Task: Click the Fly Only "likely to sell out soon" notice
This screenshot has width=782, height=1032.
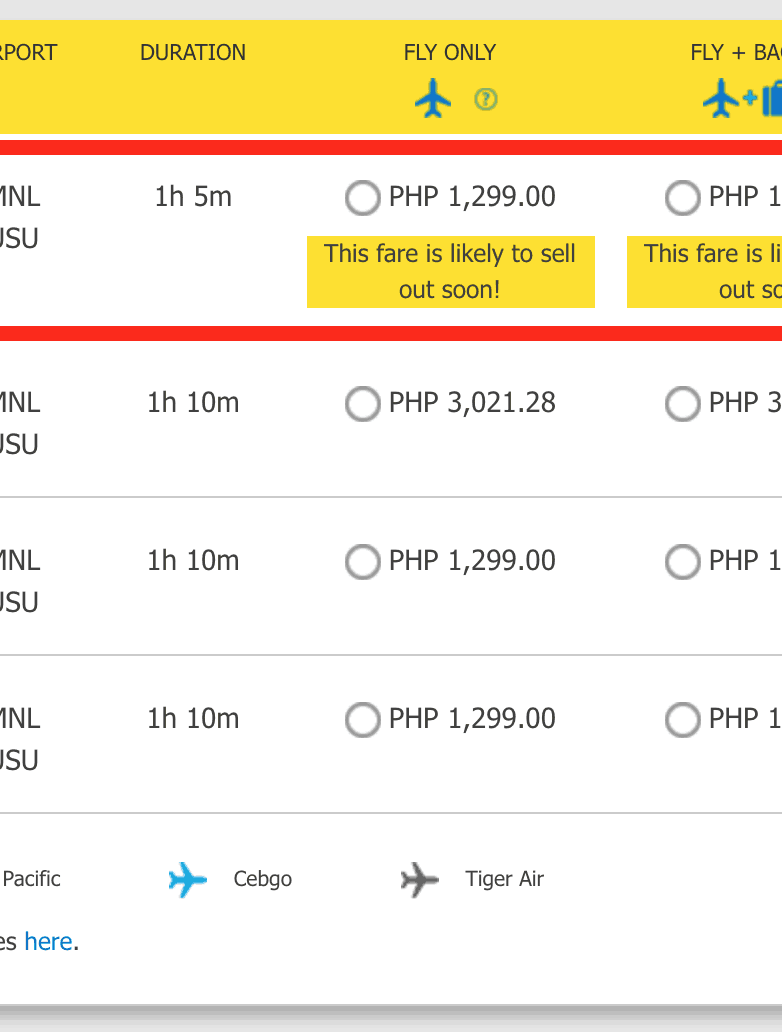Action: pyautogui.click(x=450, y=271)
